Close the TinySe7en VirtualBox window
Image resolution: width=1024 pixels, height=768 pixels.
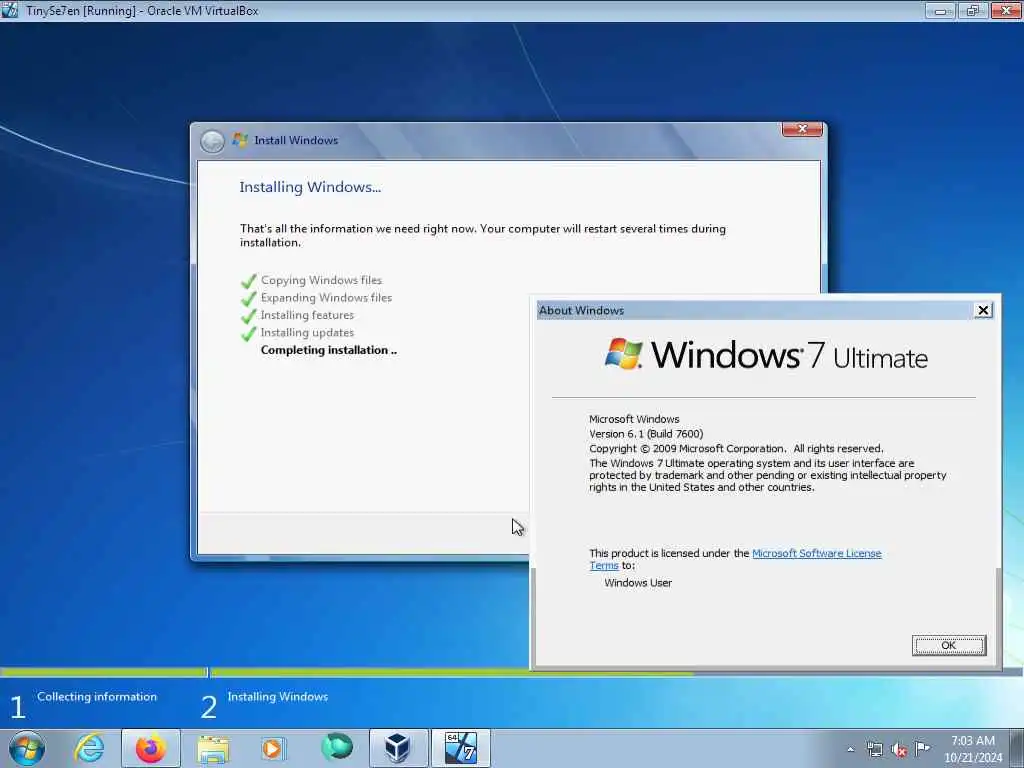pyautogui.click(x=1006, y=10)
